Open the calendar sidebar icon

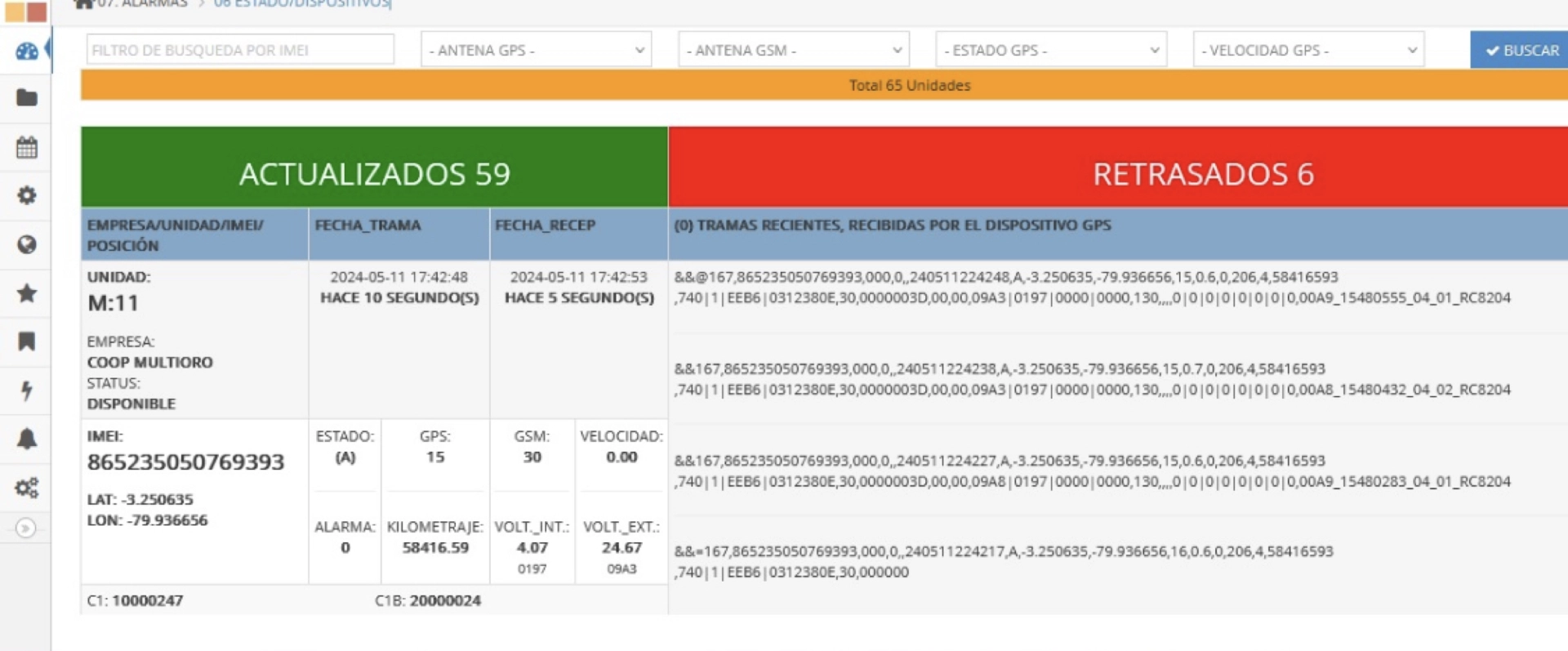(x=27, y=147)
